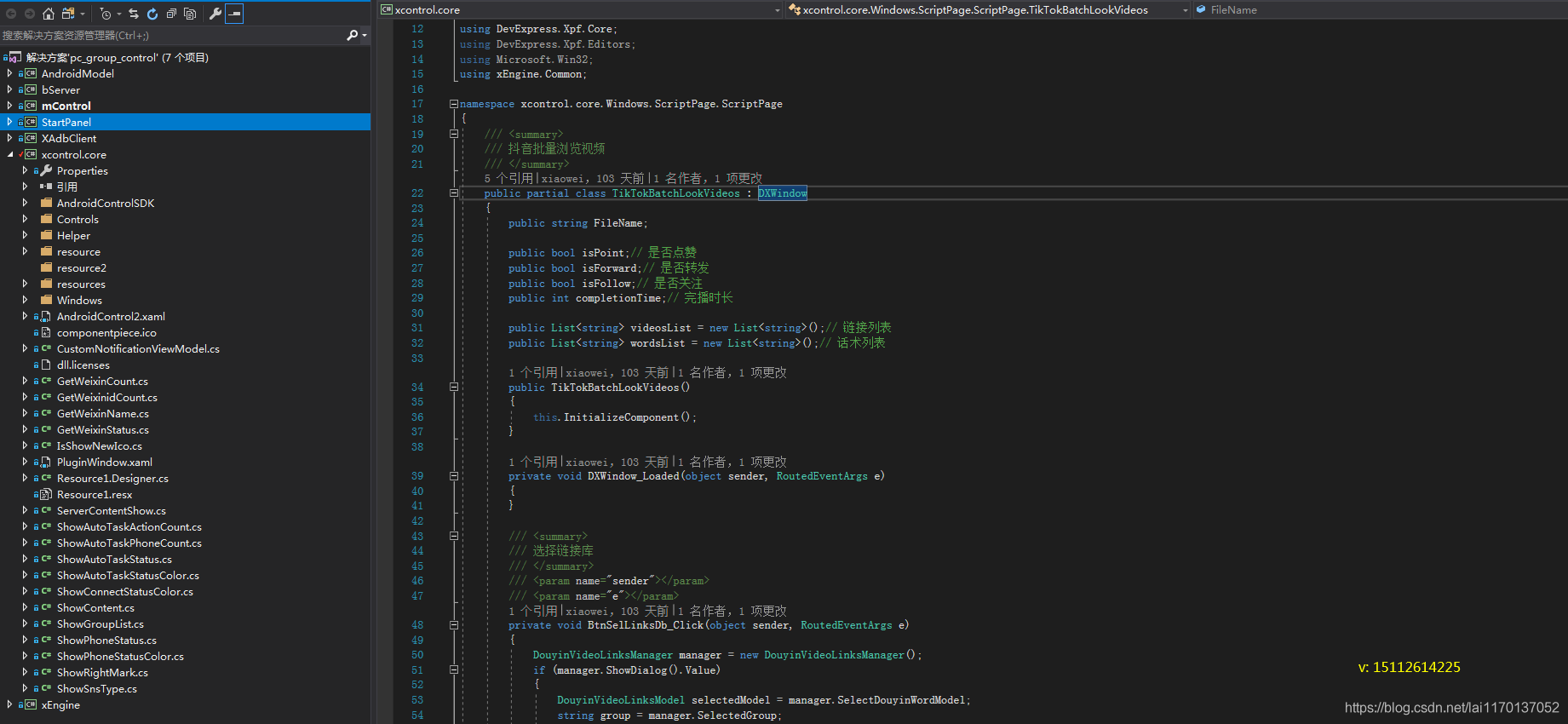Click the switch views icon beside Home
Viewport: 1568px width, 724px height.
point(68,14)
